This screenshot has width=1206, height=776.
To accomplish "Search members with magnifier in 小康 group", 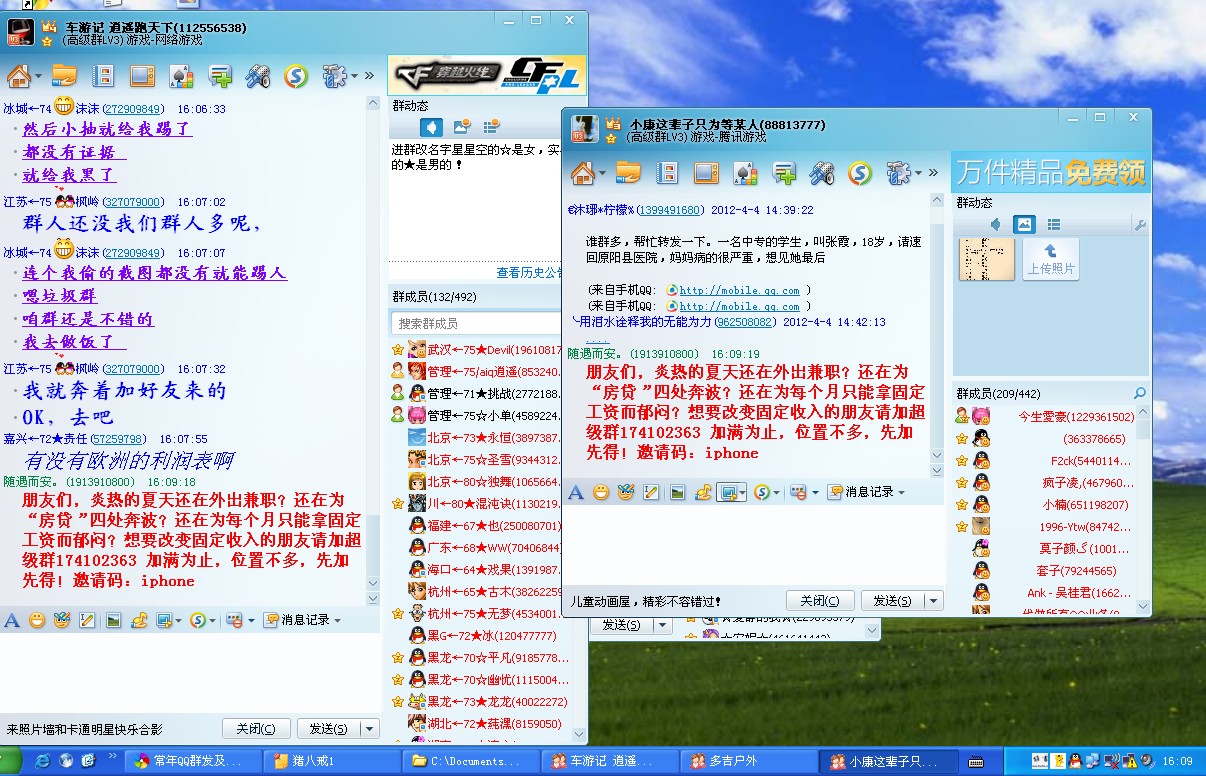I will (1139, 393).
